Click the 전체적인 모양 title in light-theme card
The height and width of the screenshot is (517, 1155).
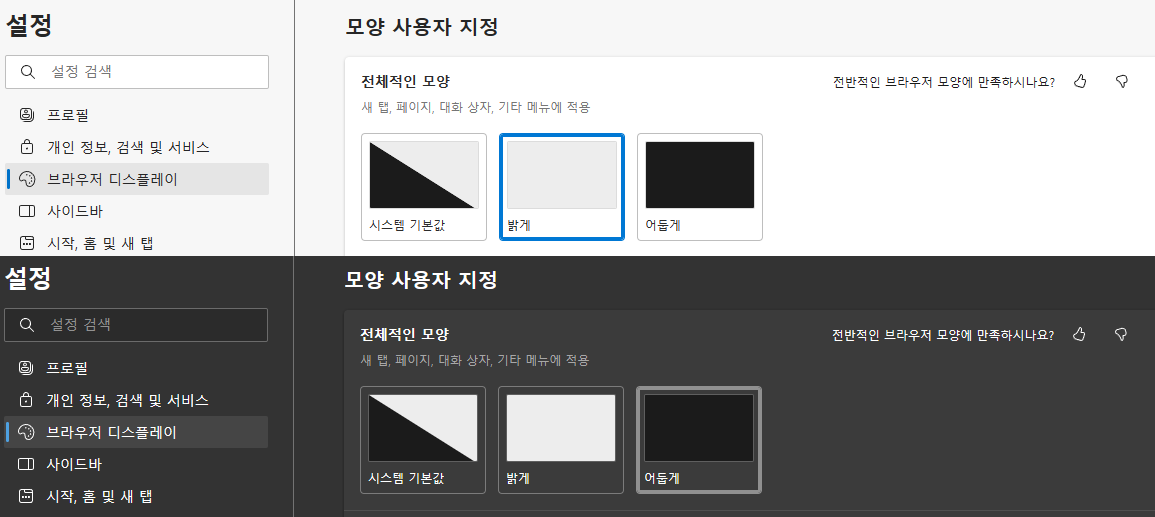tap(405, 81)
